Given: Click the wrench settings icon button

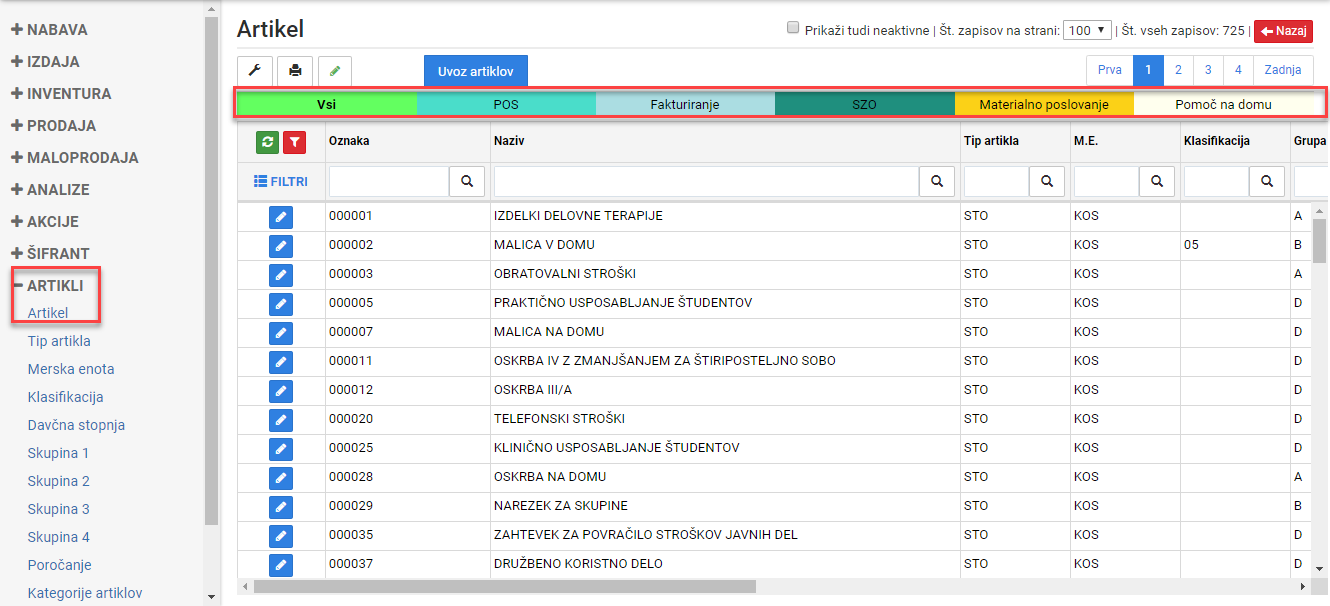Looking at the screenshot, I should pyautogui.click(x=254, y=71).
